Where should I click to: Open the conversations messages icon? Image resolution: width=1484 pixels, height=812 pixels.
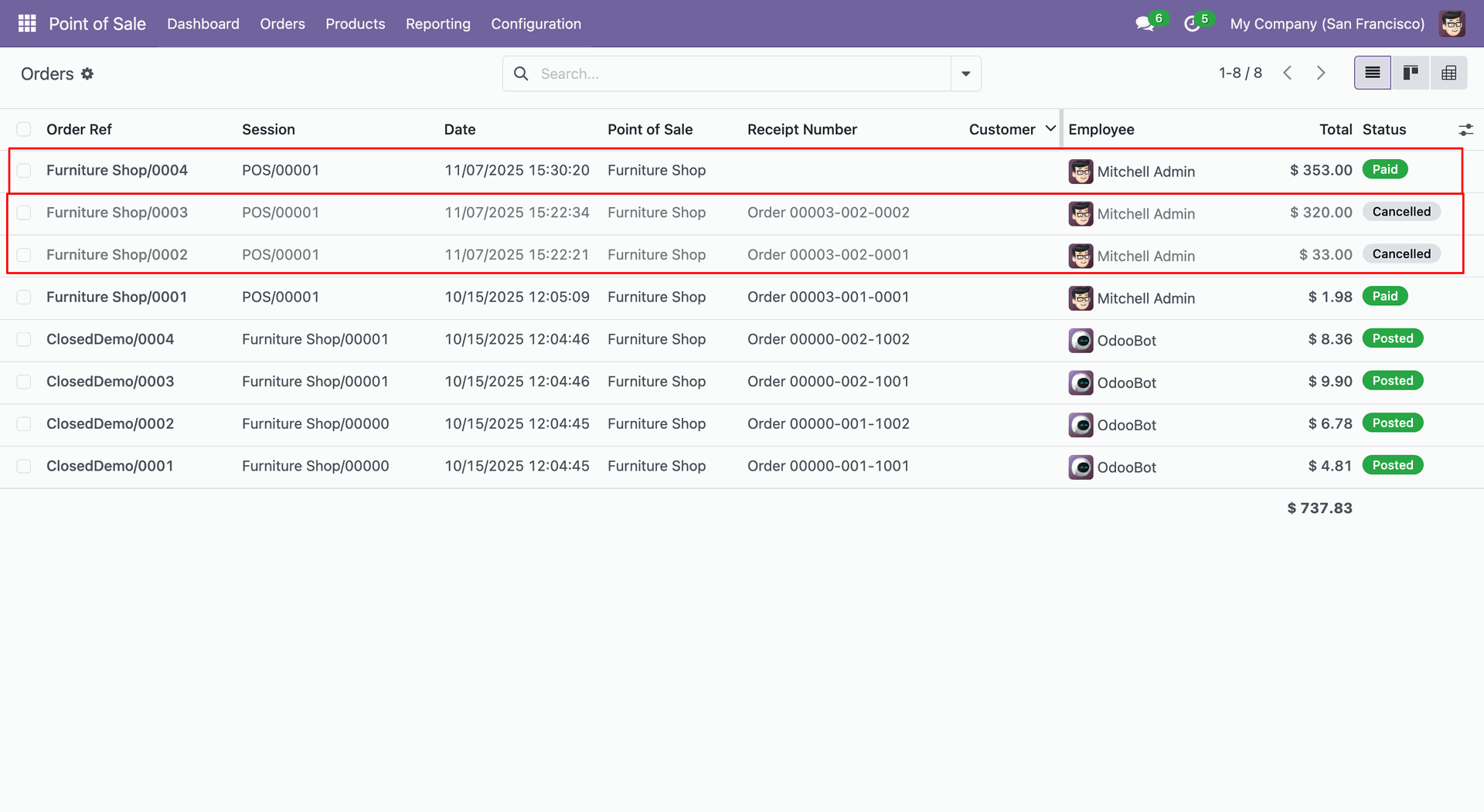tap(1145, 24)
